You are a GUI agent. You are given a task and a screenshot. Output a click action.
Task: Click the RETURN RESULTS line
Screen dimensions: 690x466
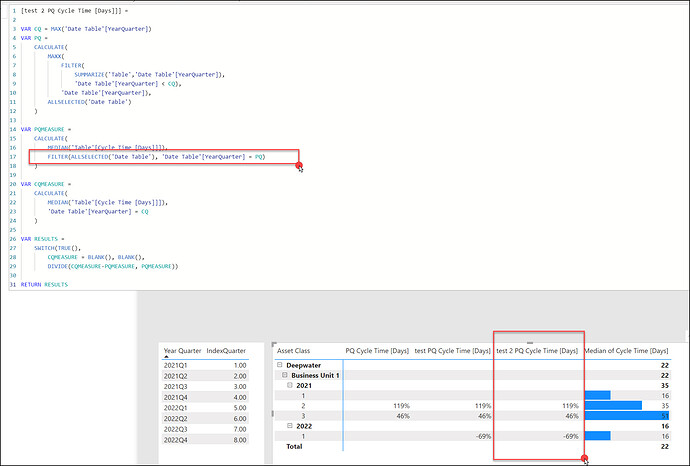tap(44, 285)
